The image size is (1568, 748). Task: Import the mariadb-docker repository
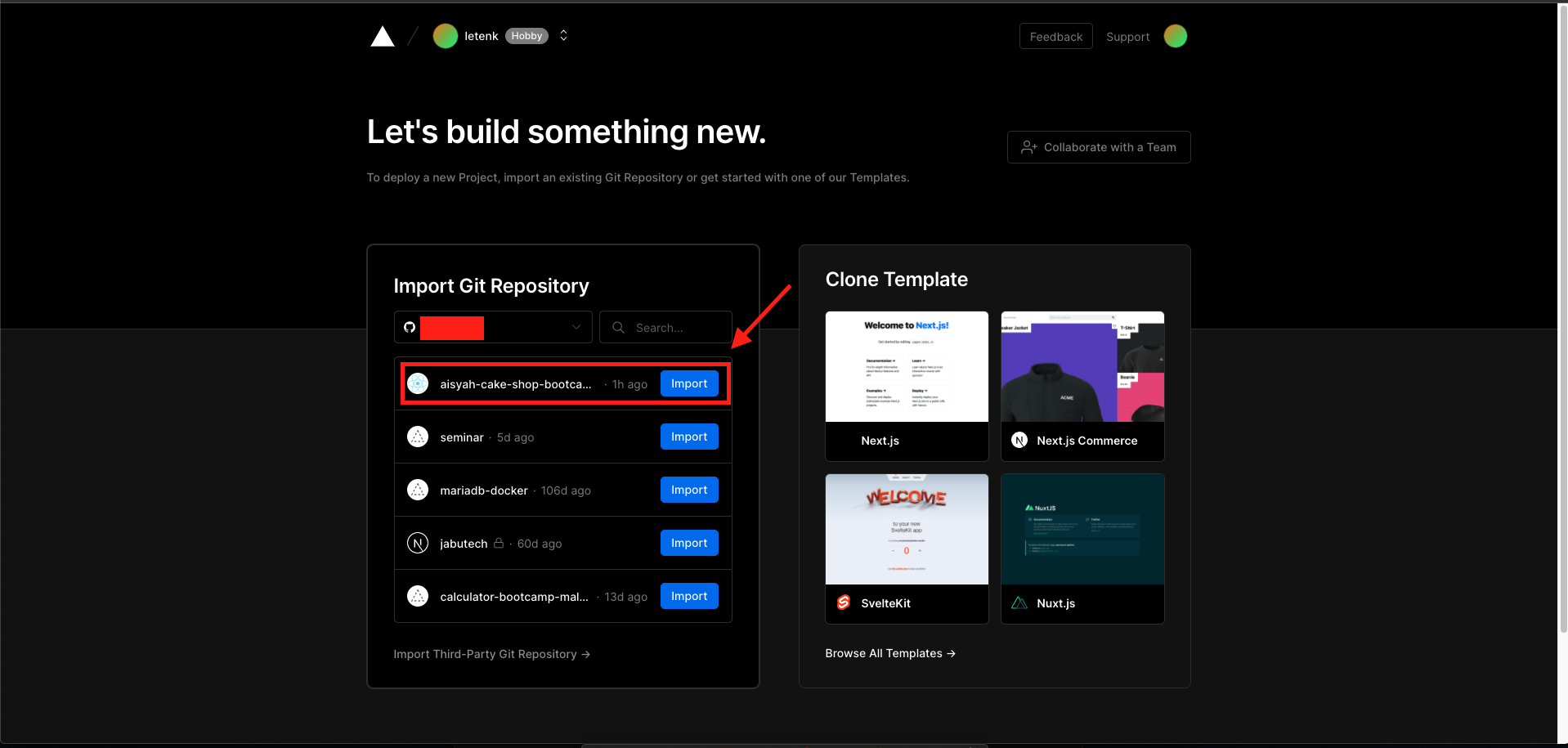point(688,490)
